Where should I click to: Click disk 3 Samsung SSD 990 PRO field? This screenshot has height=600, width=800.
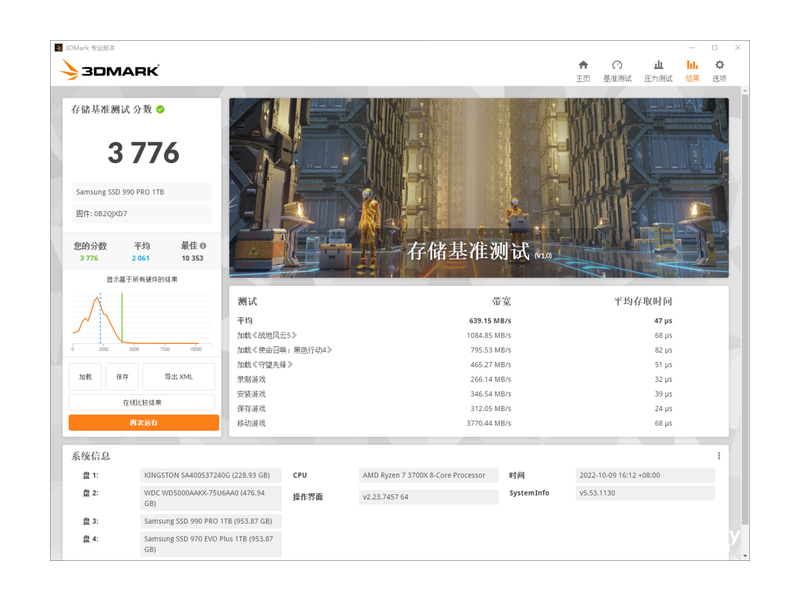coord(211,521)
